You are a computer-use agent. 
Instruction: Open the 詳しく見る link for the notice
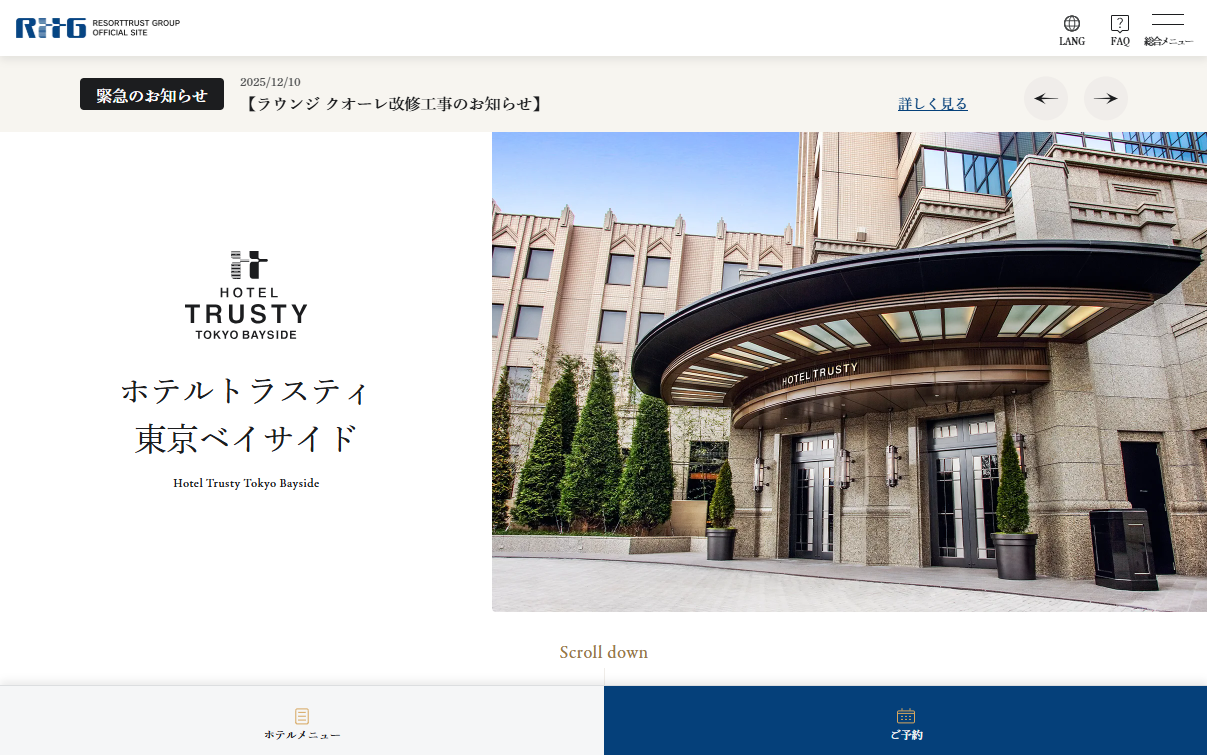[x=932, y=103]
